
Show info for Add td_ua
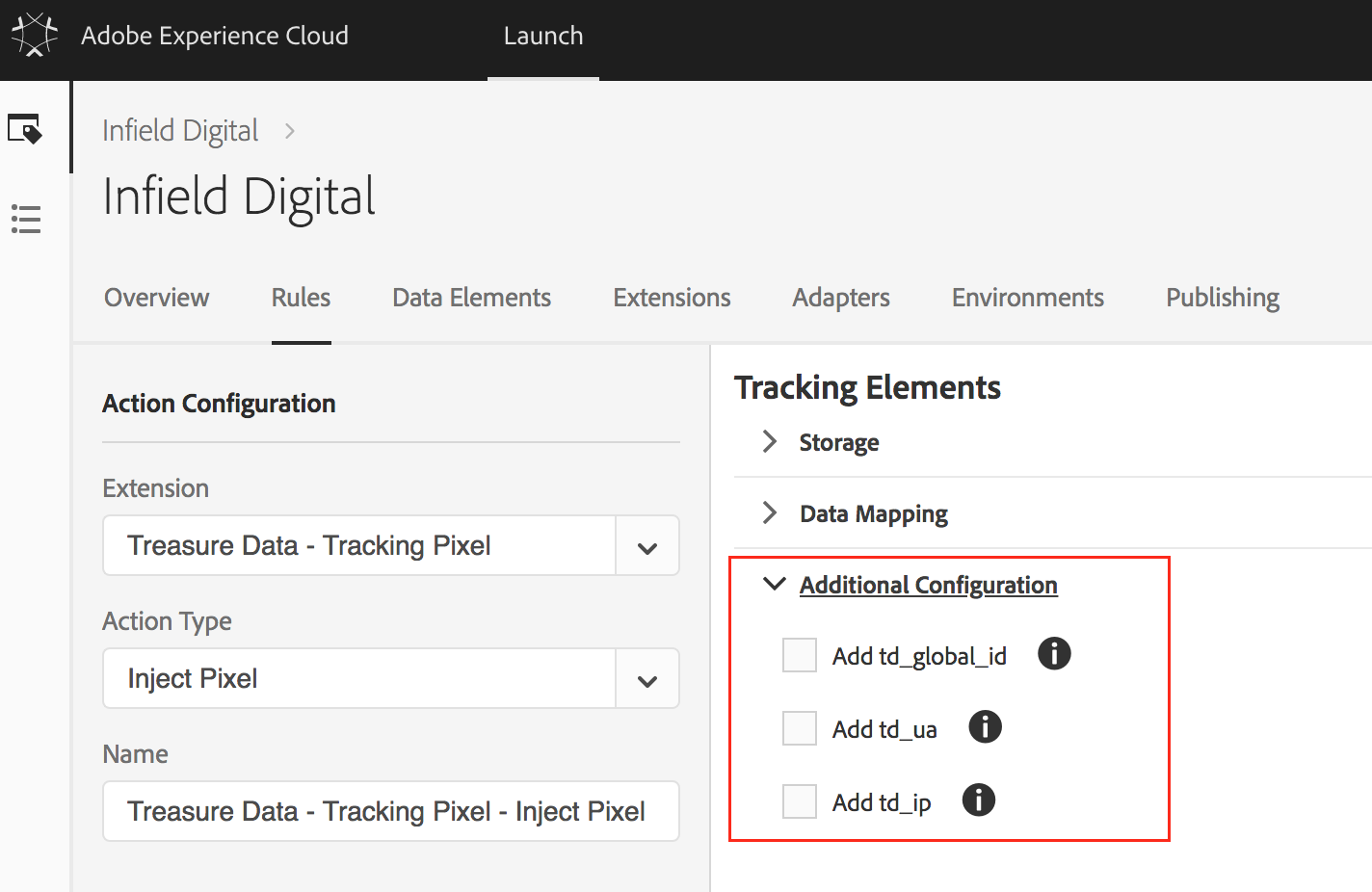pos(985,726)
